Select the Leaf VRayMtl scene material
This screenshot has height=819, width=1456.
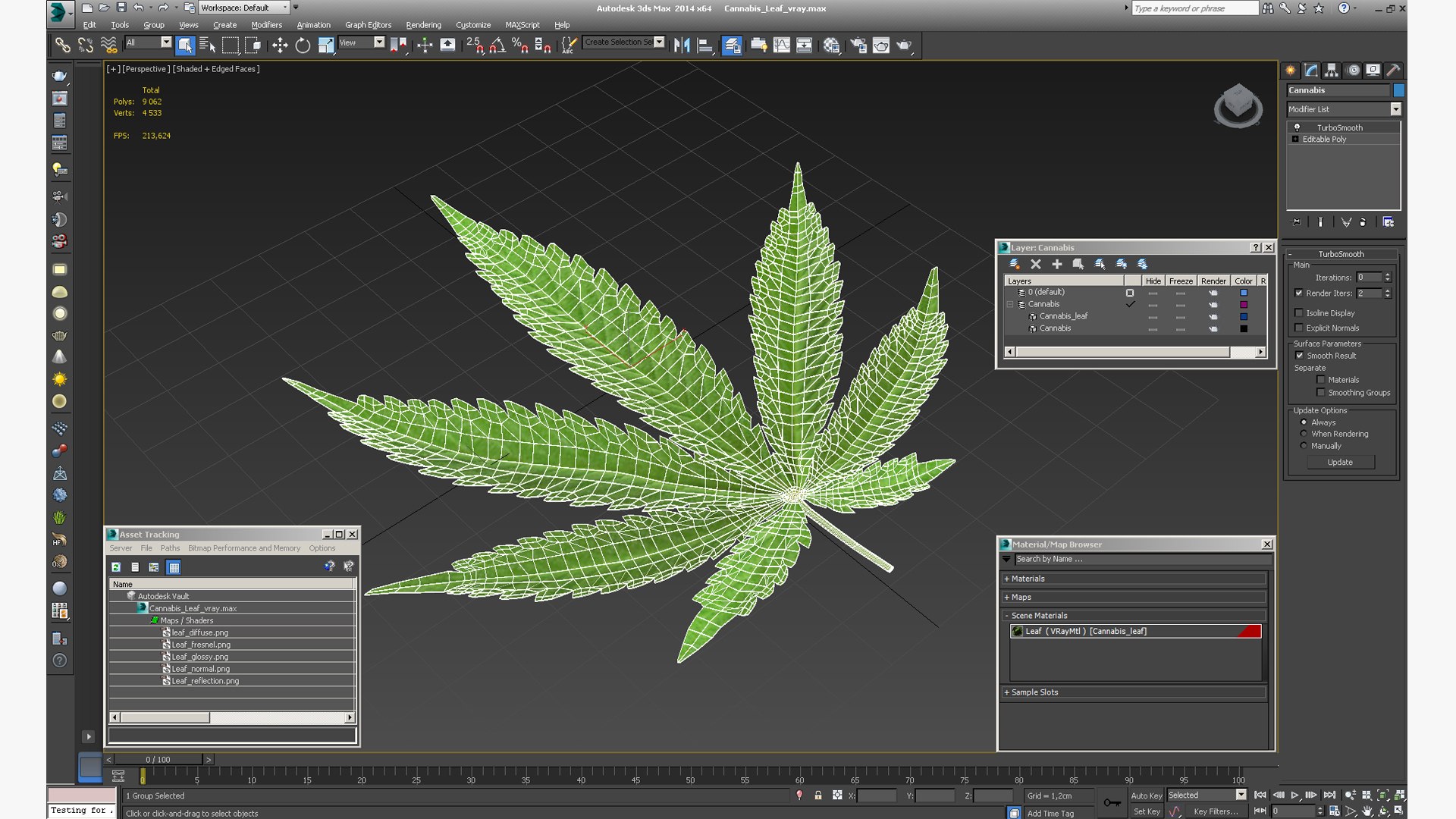(x=1135, y=631)
